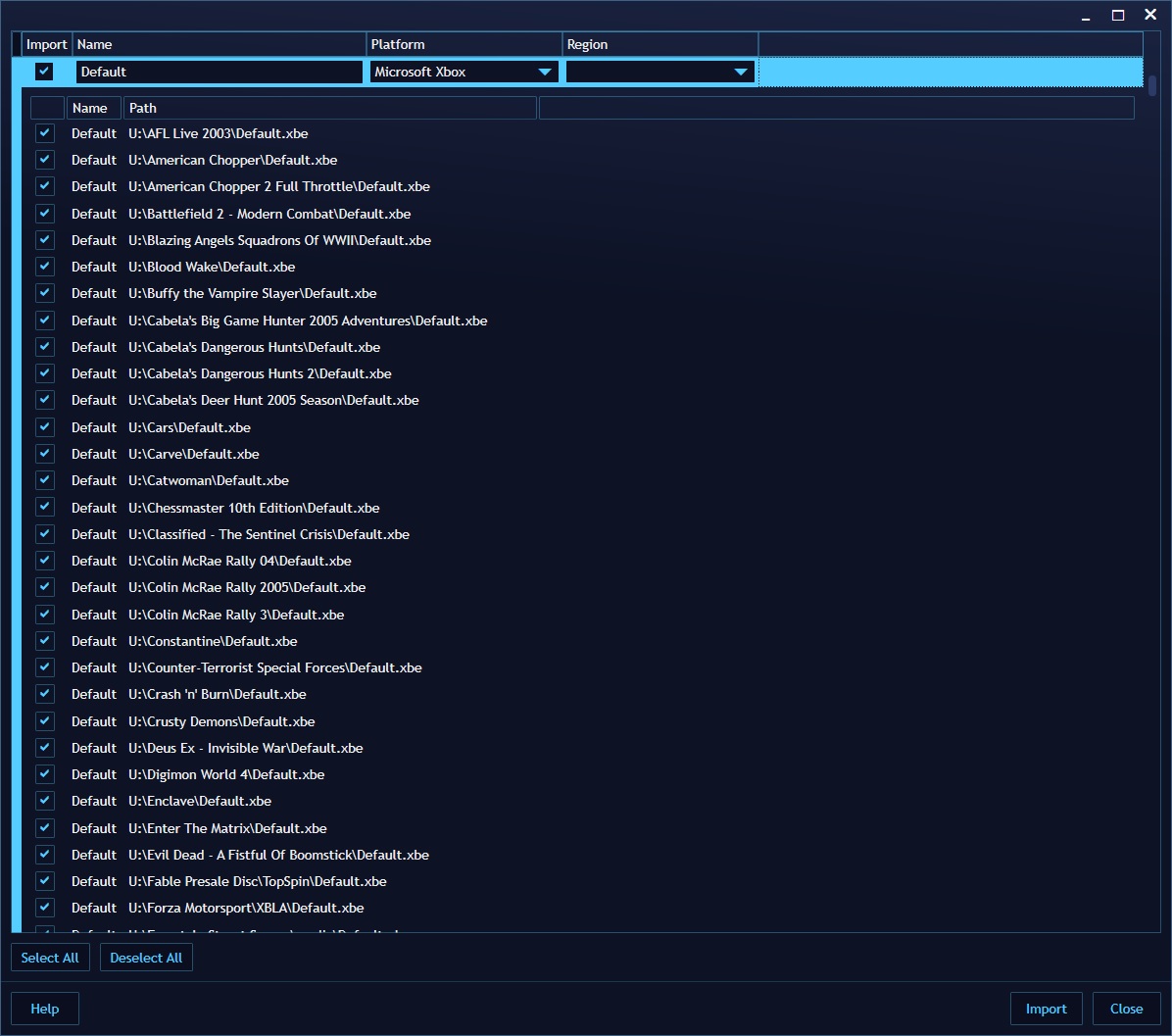Click the Deselect All button
Viewport: 1172px width, 1036px height.
(146, 958)
